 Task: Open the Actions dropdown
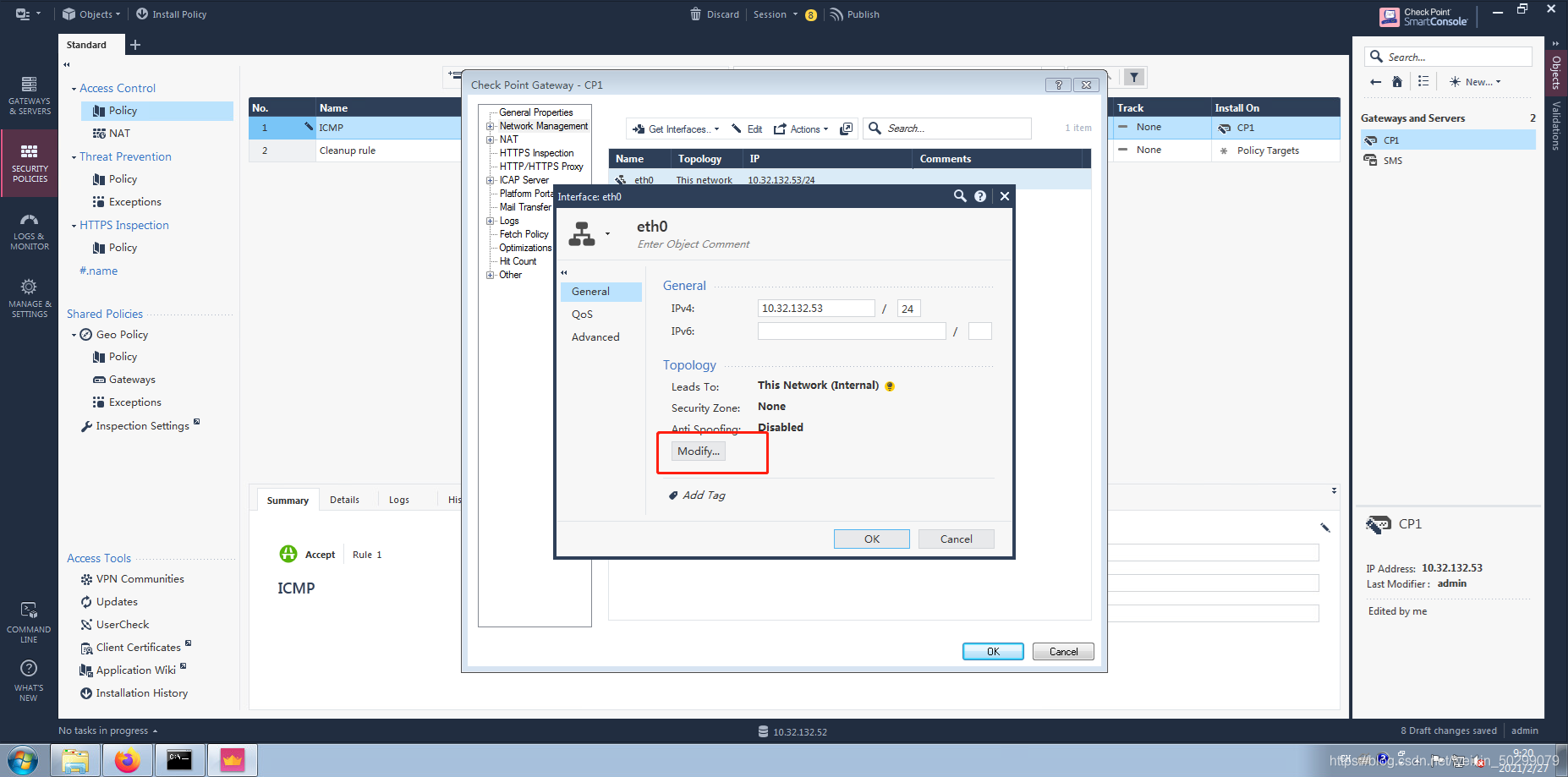pyautogui.click(x=801, y=129)
